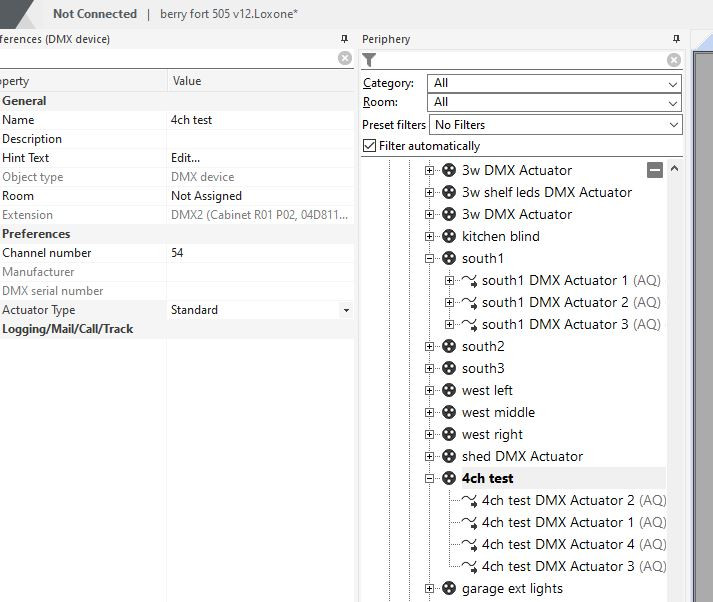Collapse the south1 tree node
Screen dimensions: 713x602
click(x=430, y=258)
